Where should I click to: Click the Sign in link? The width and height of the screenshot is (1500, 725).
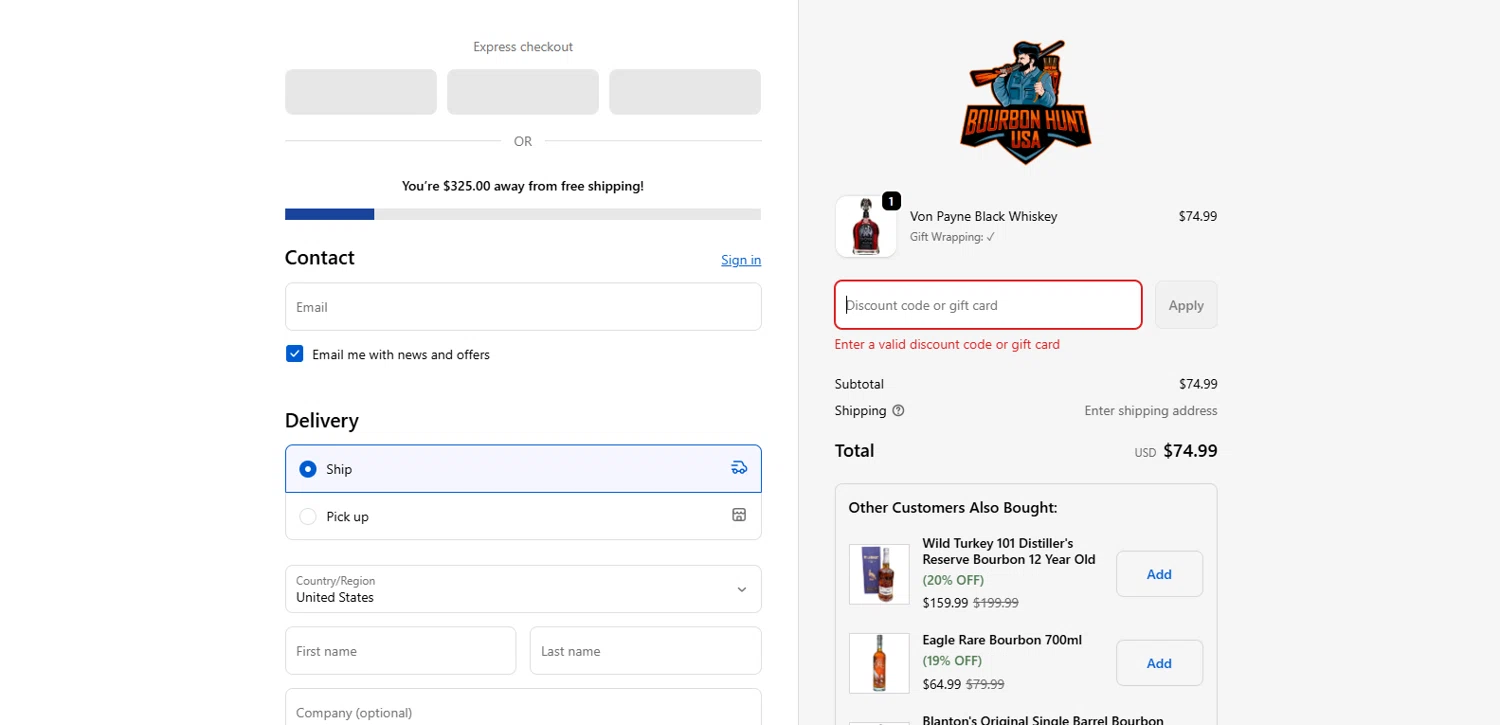click(741, 260)
